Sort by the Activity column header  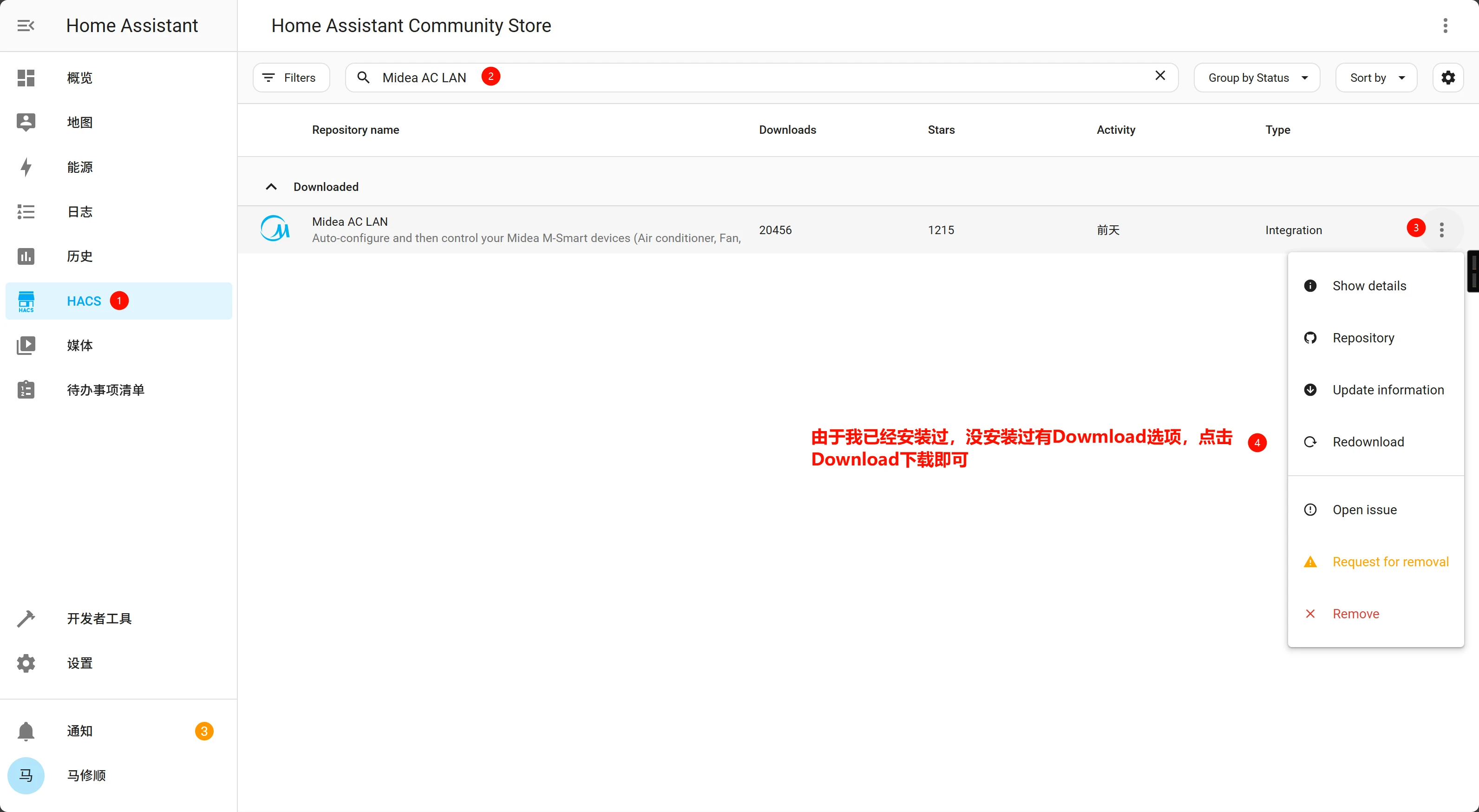click(1116, 130)
